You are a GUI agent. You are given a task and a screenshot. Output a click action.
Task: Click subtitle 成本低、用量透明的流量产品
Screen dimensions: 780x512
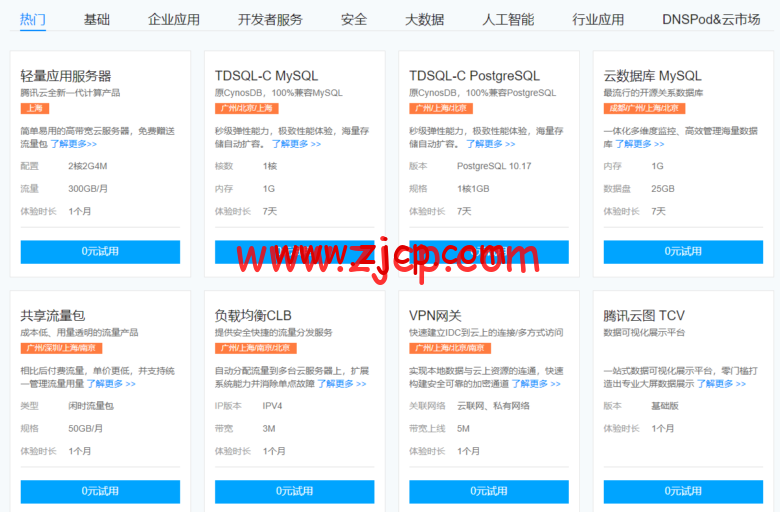point(79,332)
